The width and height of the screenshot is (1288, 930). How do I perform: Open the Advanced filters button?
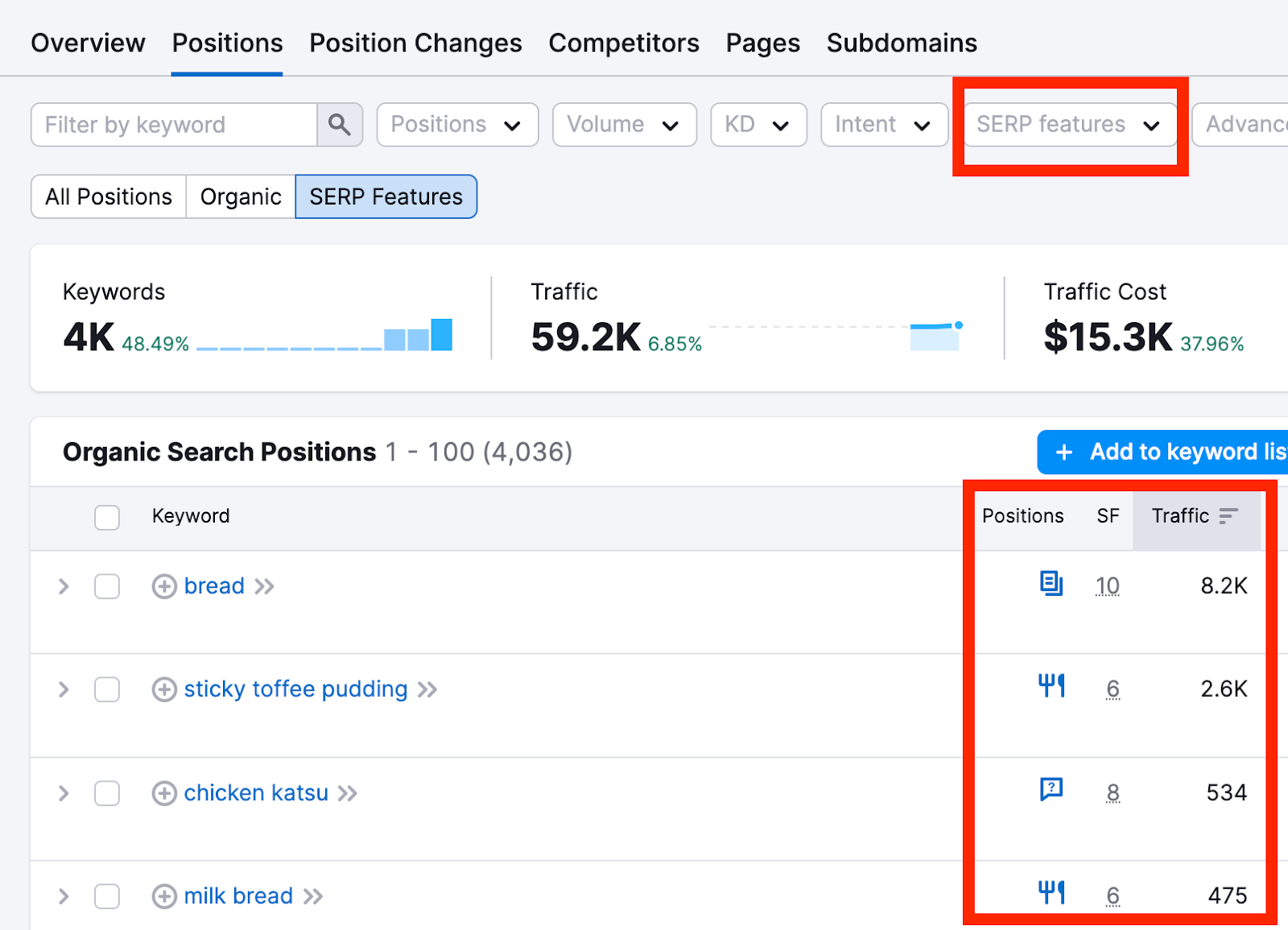point(1240,125)
